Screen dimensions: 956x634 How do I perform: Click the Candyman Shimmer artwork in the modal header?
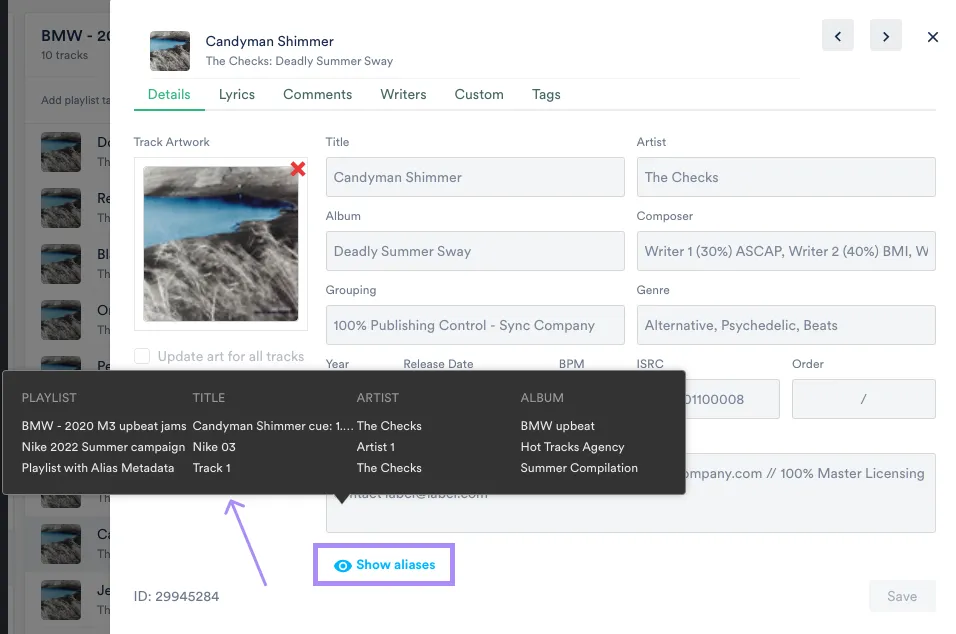click(x=169, y=49)
